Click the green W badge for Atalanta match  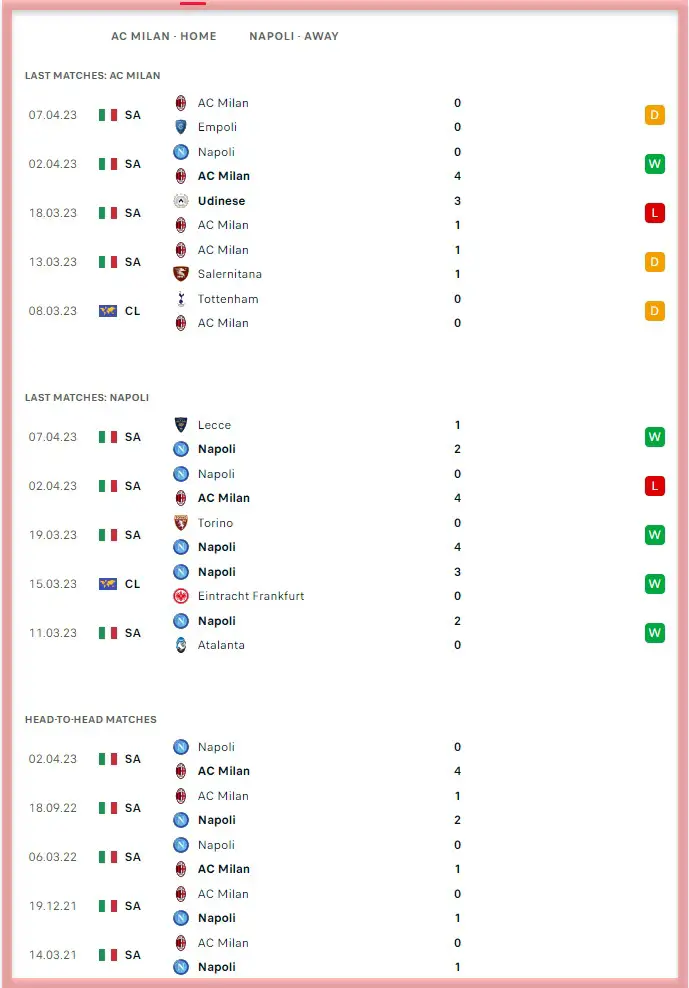click(655, 633)
